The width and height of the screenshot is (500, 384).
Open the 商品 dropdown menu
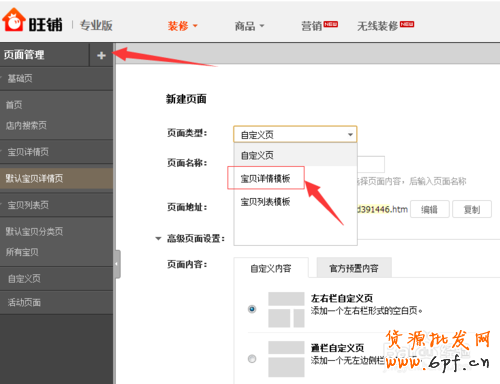click(249, 26)
